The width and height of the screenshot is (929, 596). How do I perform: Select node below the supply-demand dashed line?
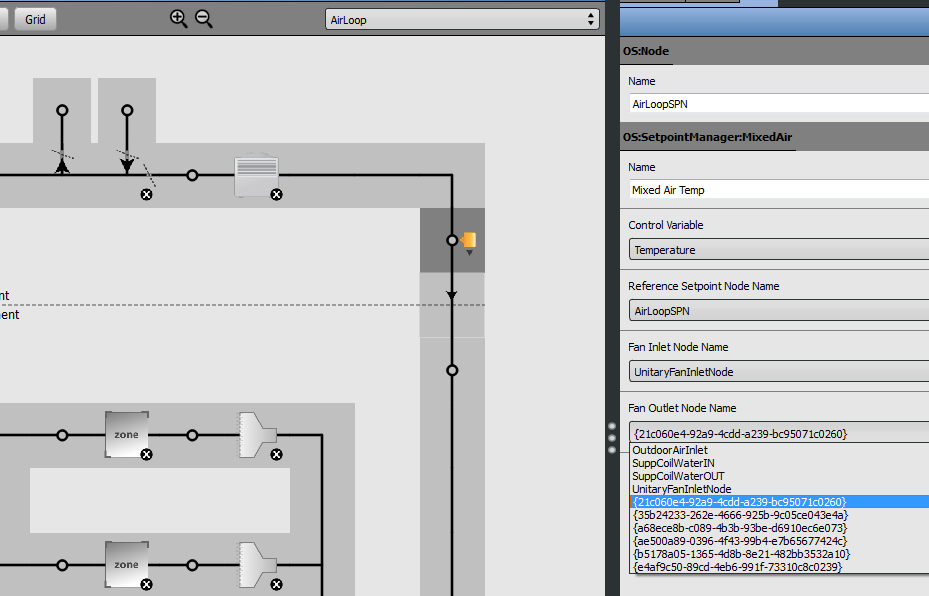tap(452, 370)
